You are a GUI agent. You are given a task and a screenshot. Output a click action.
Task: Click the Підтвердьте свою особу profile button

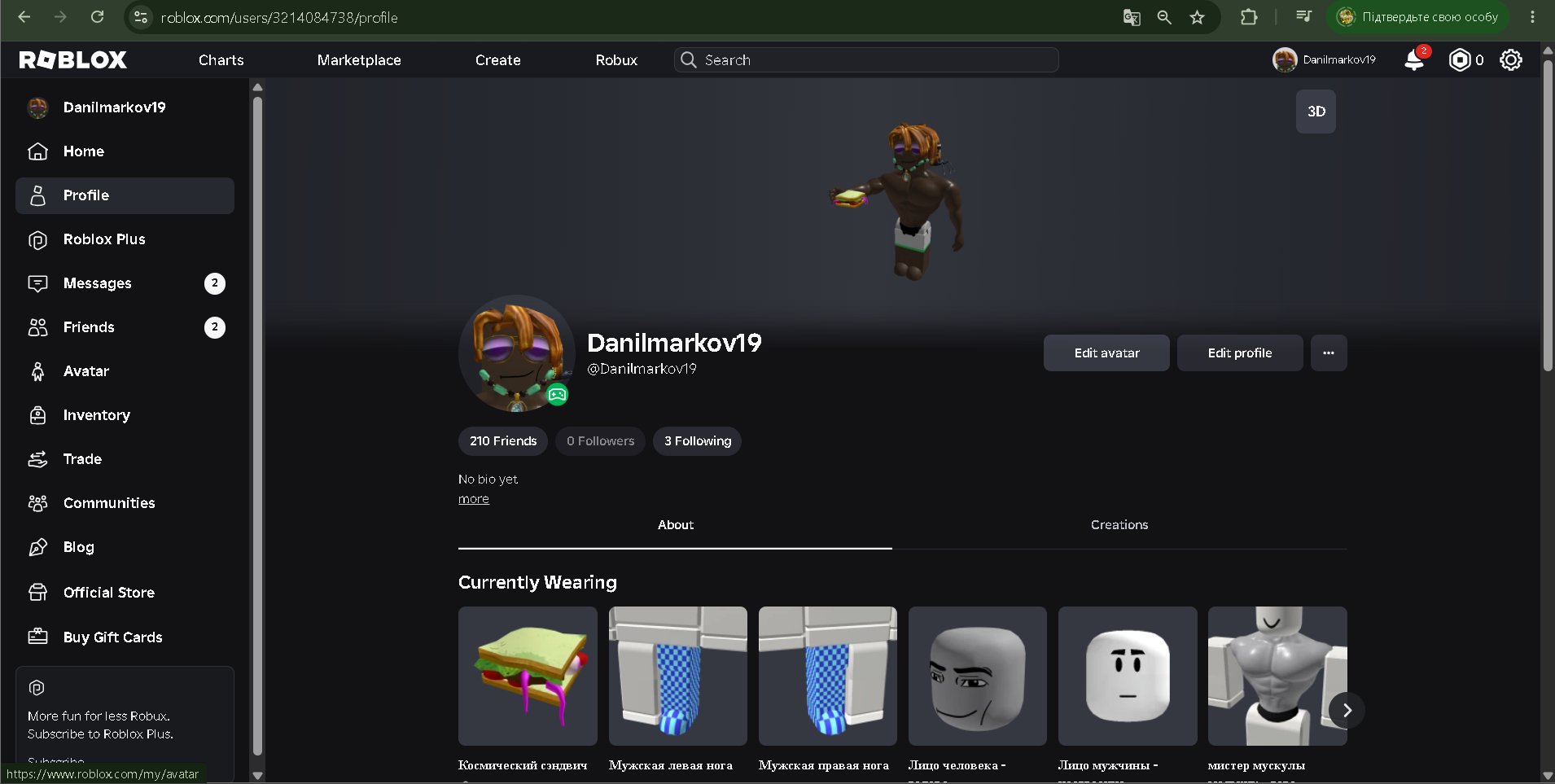click(x=1418, y=17)
